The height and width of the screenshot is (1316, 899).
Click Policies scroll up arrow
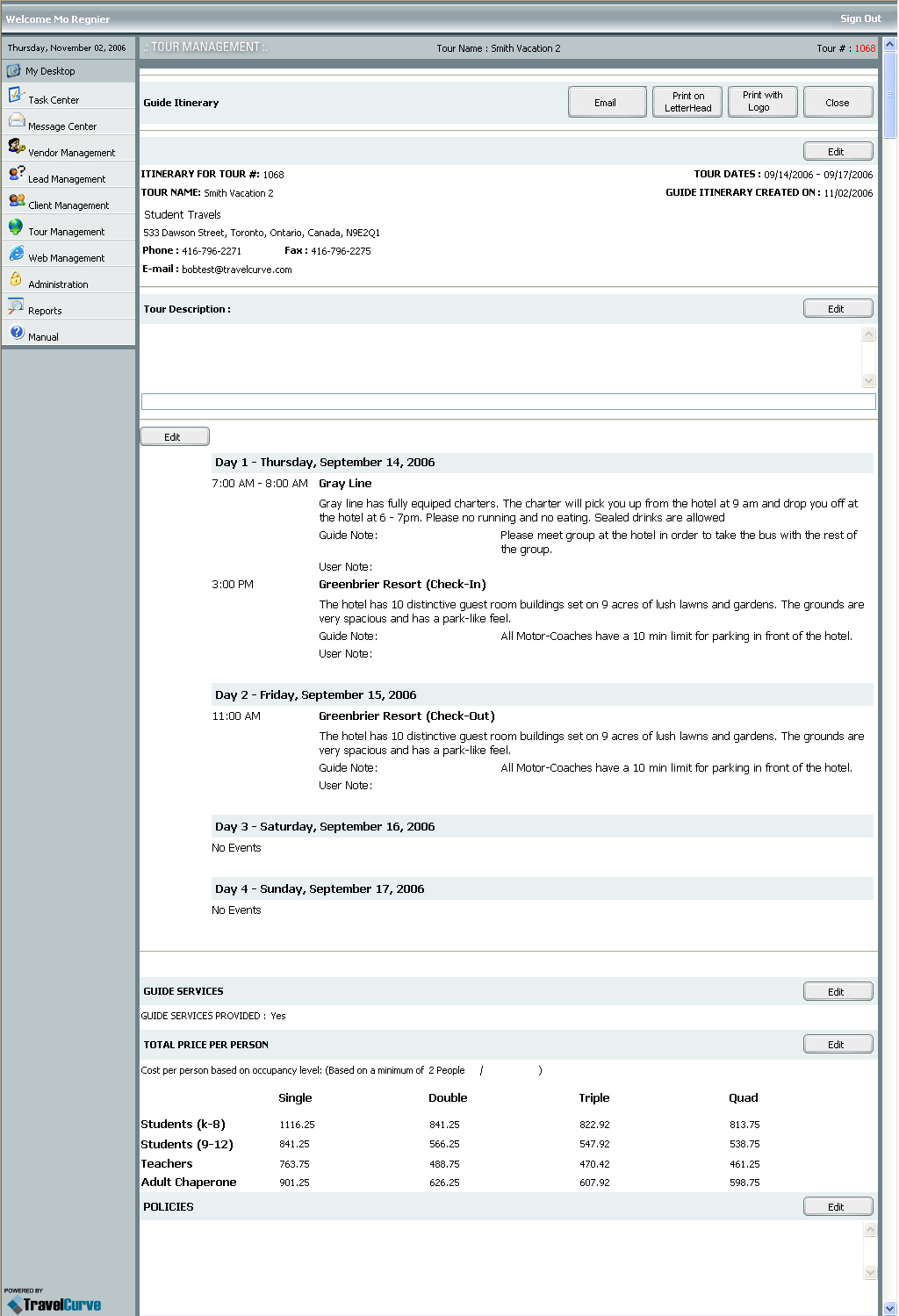coord(870,1229)
